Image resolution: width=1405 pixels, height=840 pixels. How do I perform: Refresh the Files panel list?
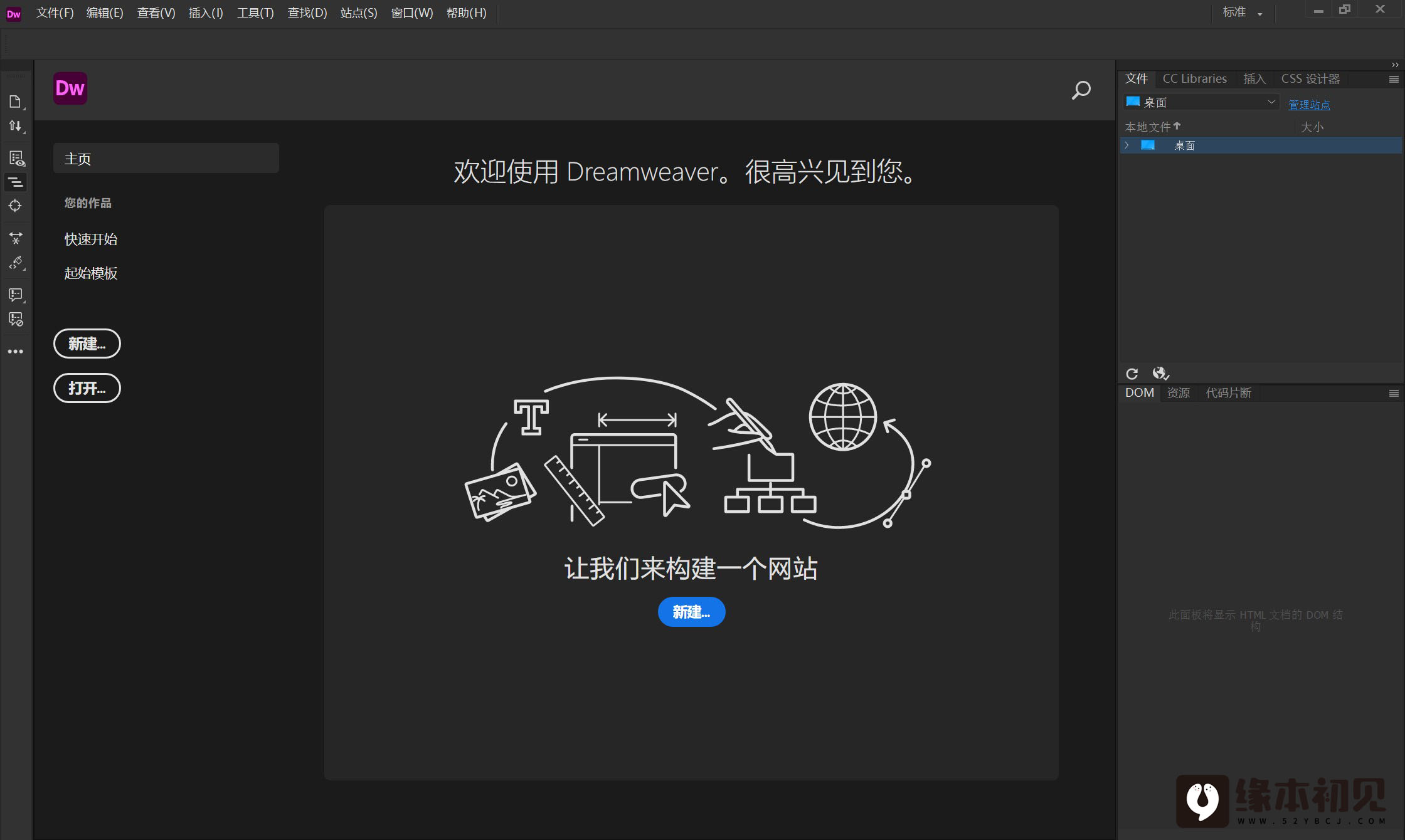[x=1132, y=374]
